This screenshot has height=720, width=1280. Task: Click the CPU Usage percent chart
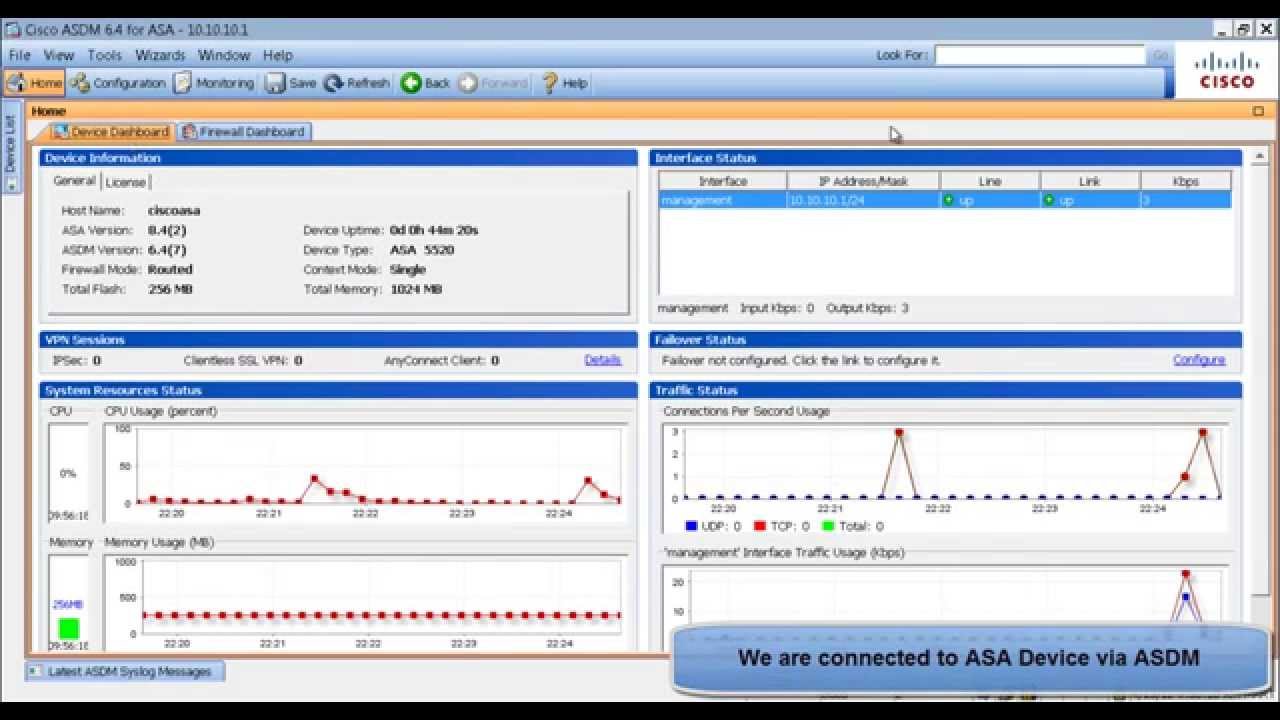pyautogui.click(x=366, y=472)
